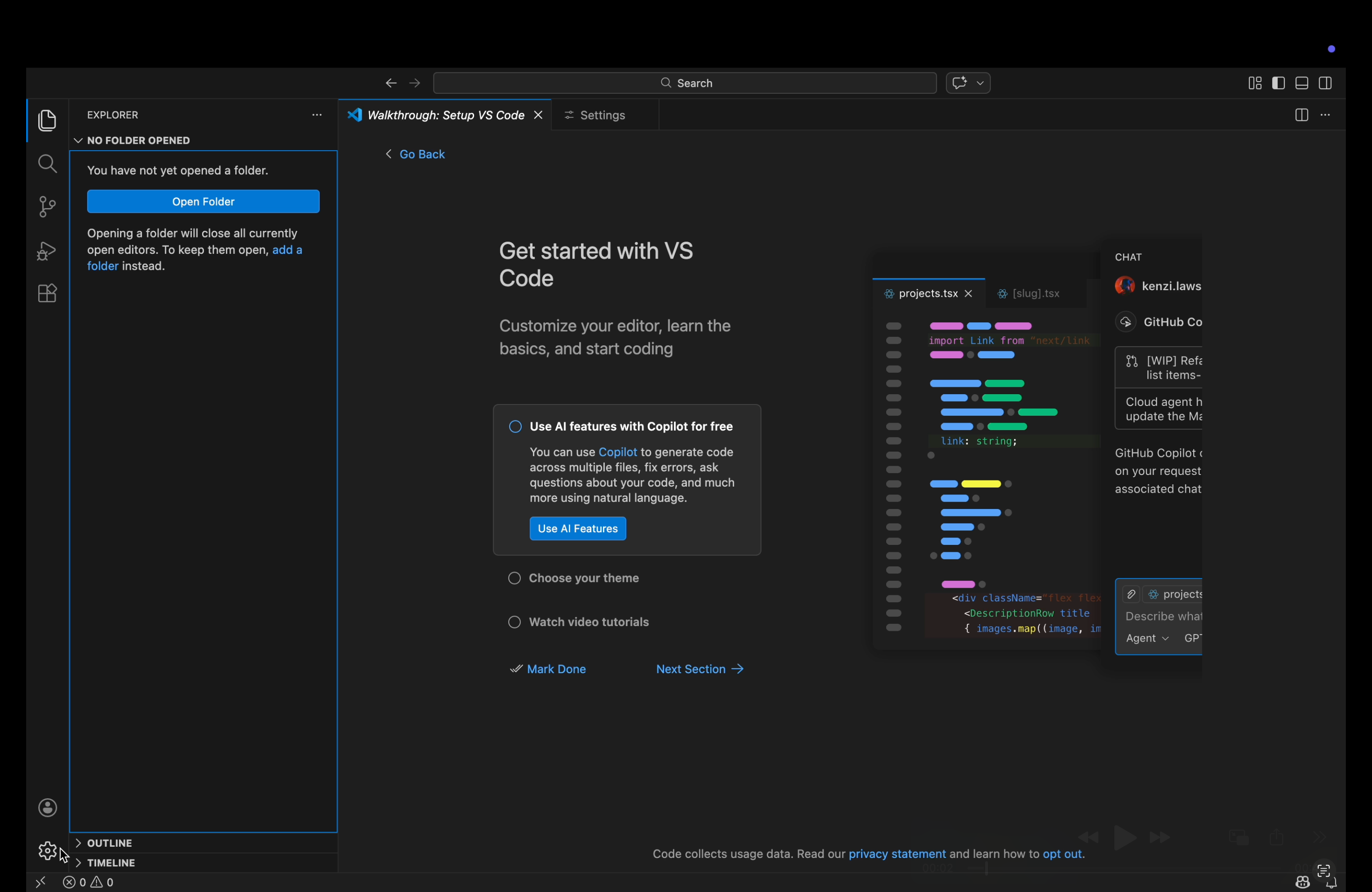Click the Next Section link
The image size is (1372, 892).
[699, 669]
